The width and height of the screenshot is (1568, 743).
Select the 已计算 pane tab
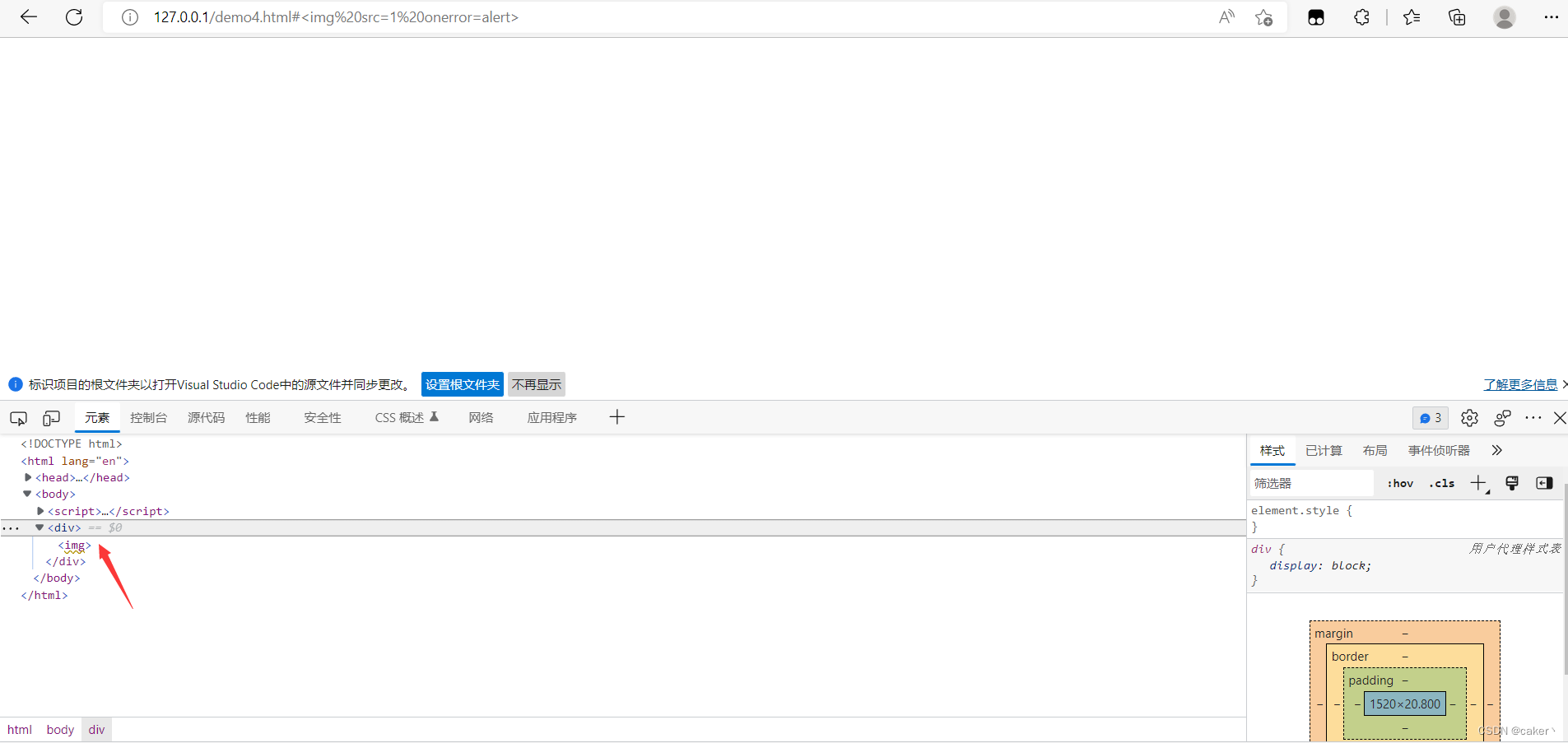[x=1324, y=451]
